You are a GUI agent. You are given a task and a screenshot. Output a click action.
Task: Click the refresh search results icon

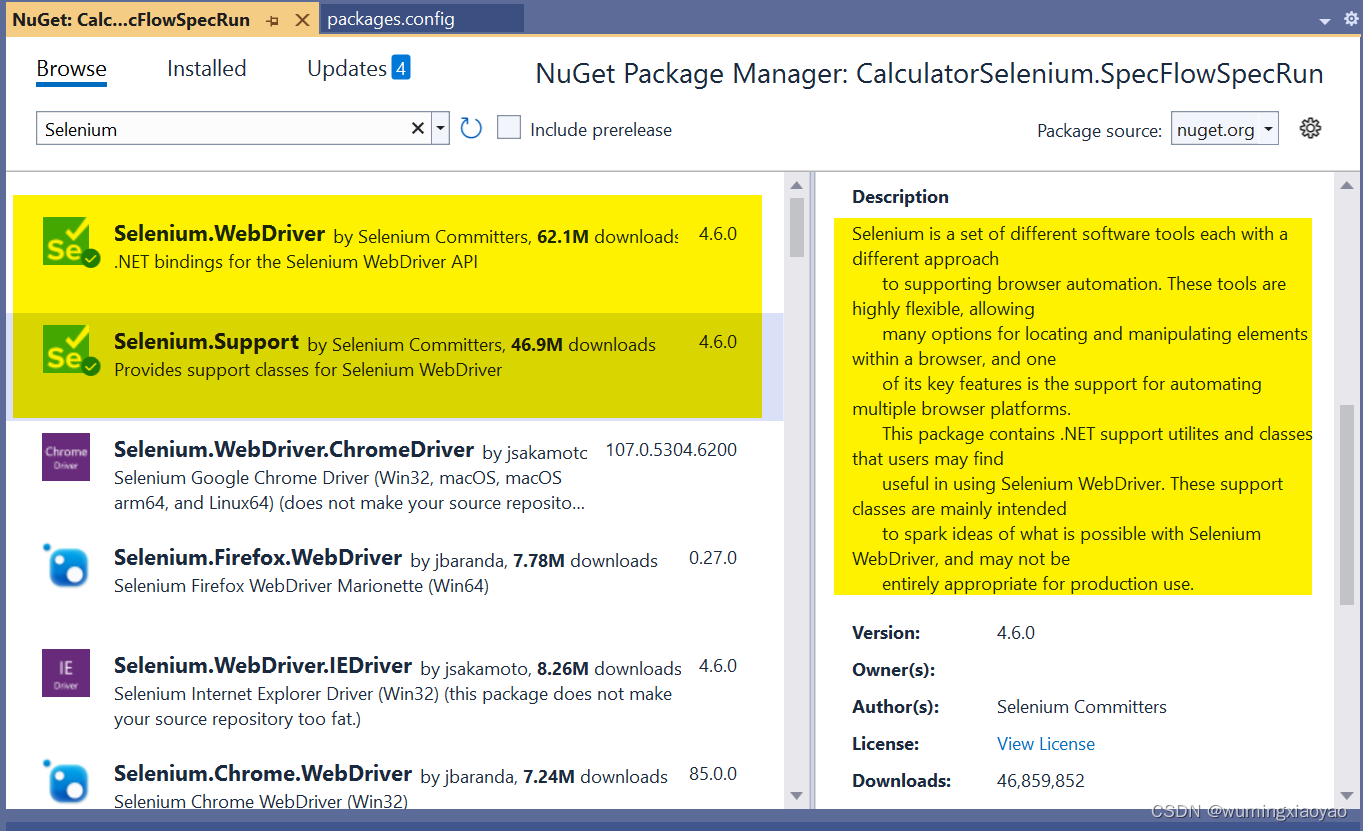point(471,128)
